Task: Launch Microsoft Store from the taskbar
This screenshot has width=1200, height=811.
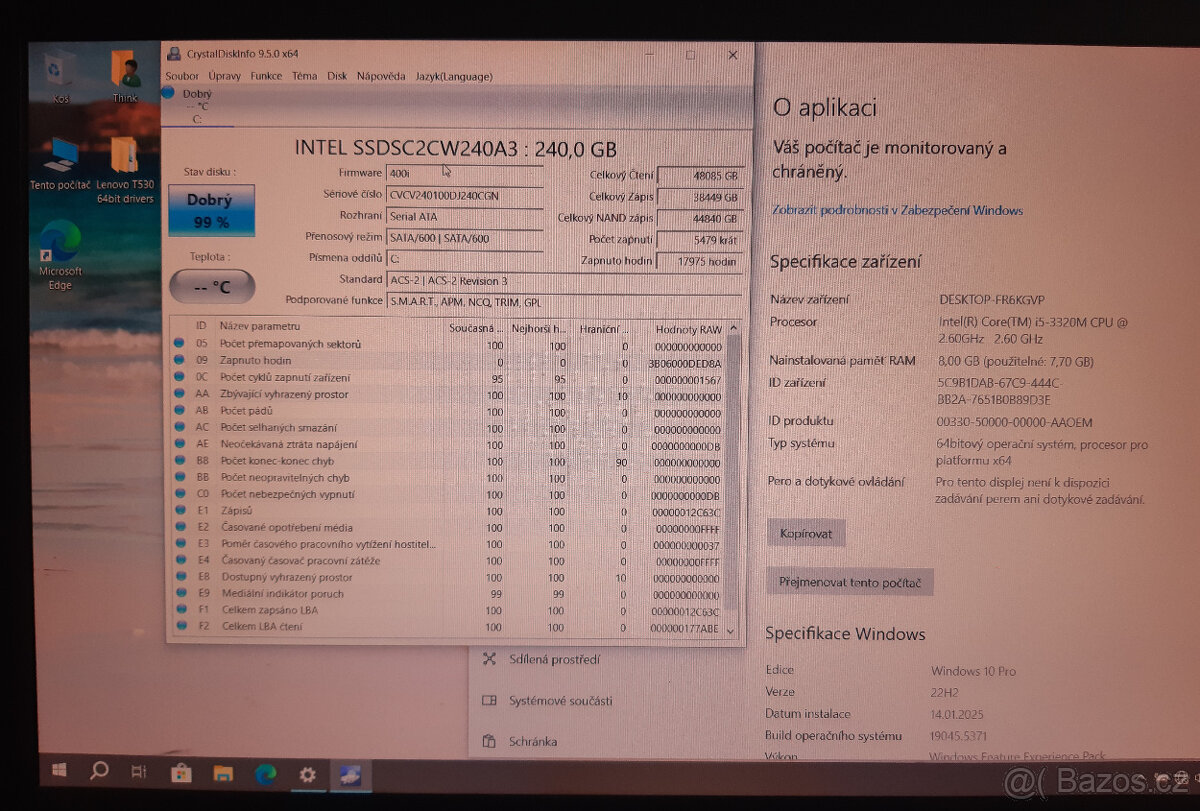Action: (181, 773)
